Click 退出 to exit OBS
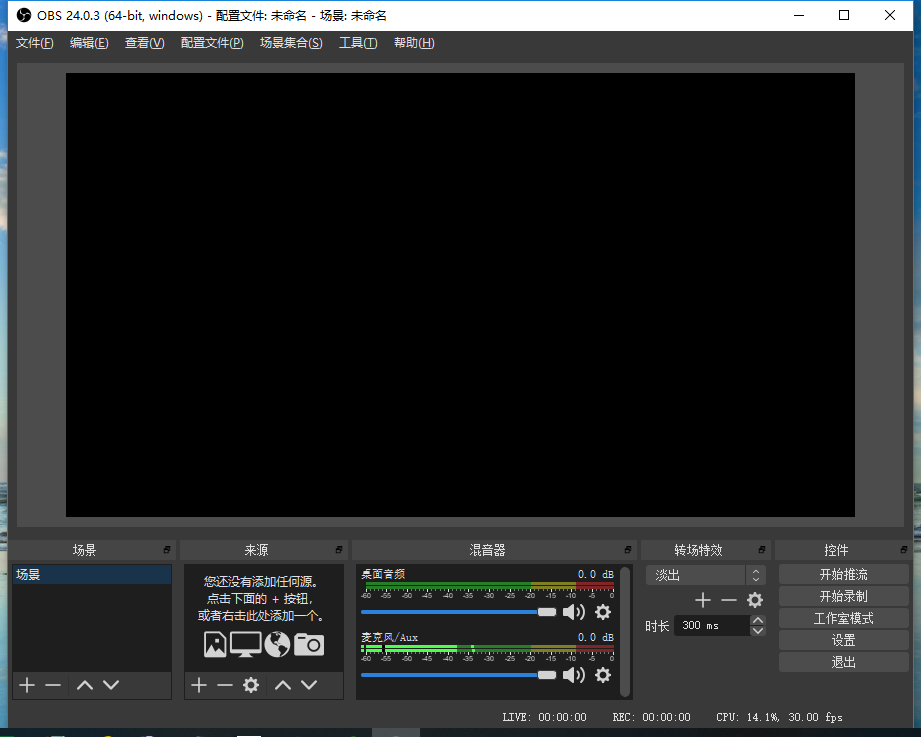Screen dimensions: 921x737 tap(843, 662)
